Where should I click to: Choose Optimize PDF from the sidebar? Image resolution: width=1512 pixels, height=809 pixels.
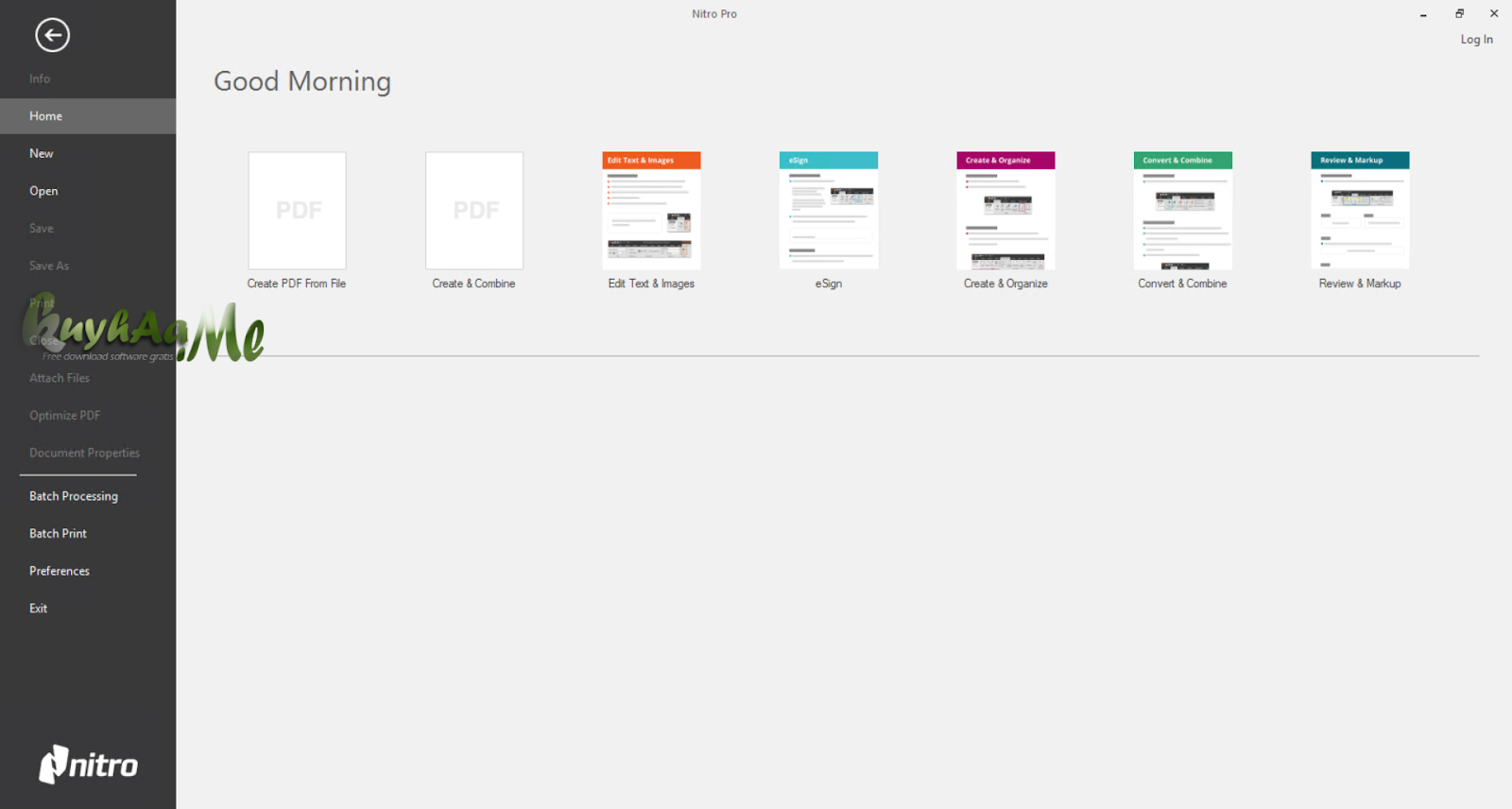64,416
